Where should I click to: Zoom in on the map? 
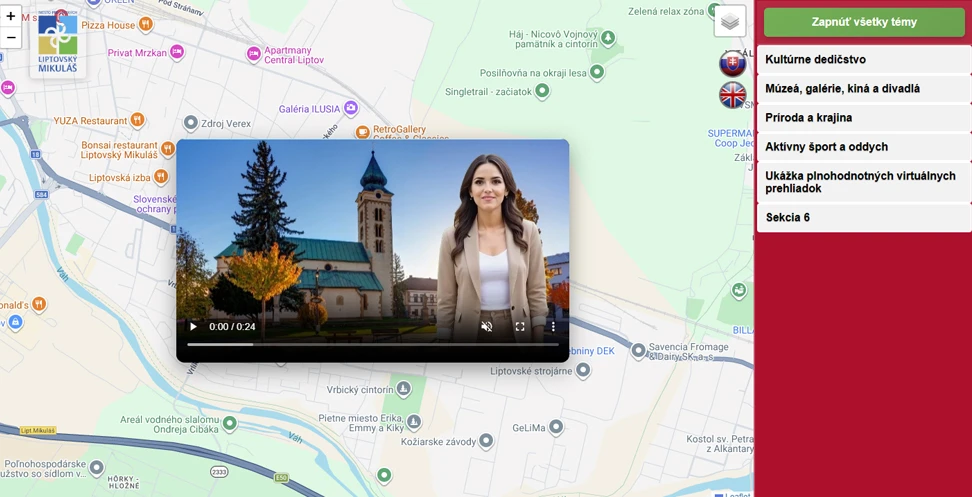point(11,16)
